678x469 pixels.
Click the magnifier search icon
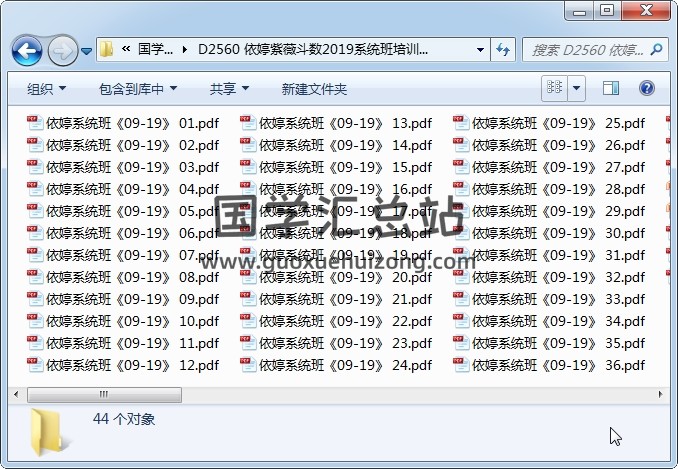click(x=656, y=50)
